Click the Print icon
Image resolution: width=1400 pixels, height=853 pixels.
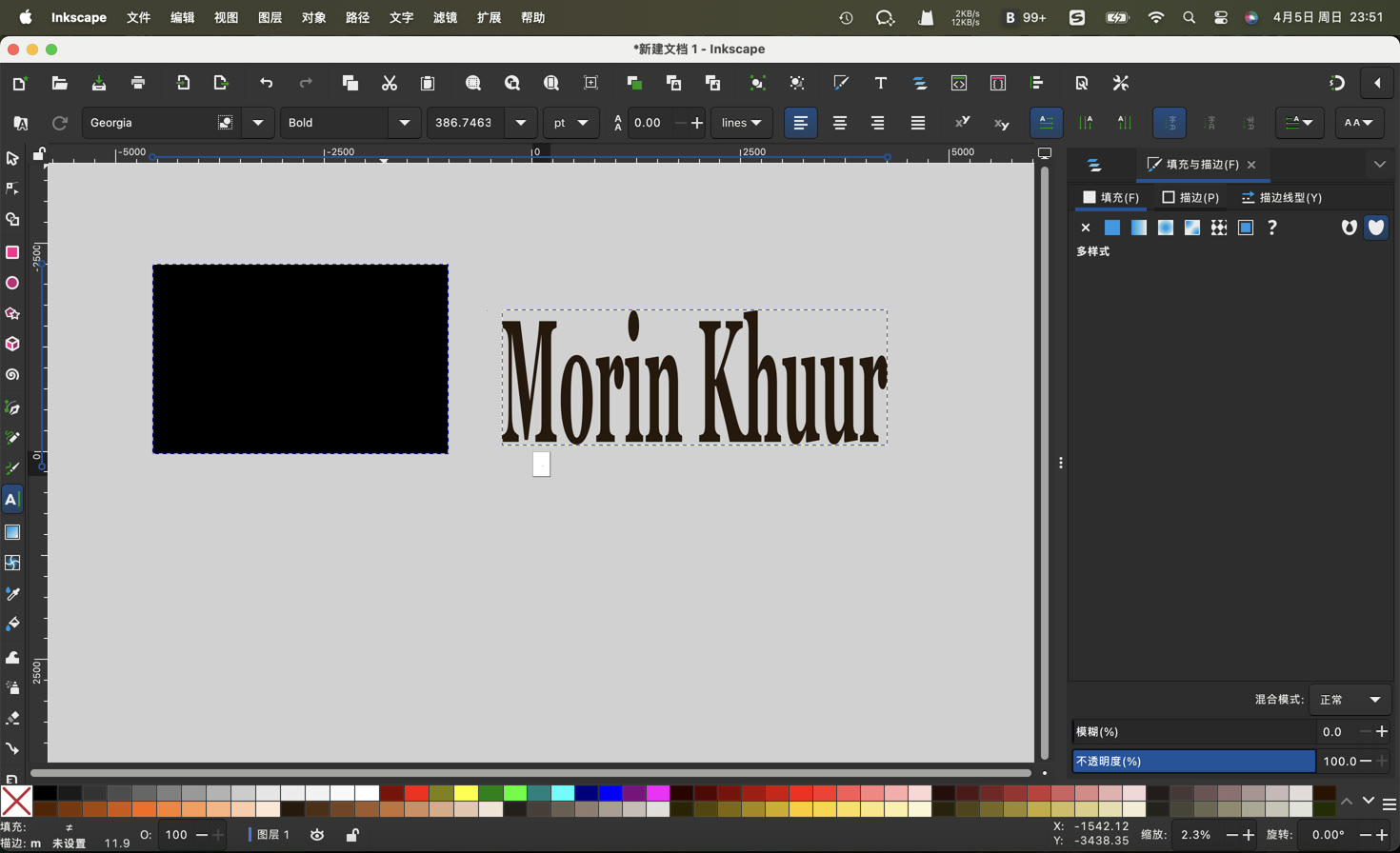(138, 83)
